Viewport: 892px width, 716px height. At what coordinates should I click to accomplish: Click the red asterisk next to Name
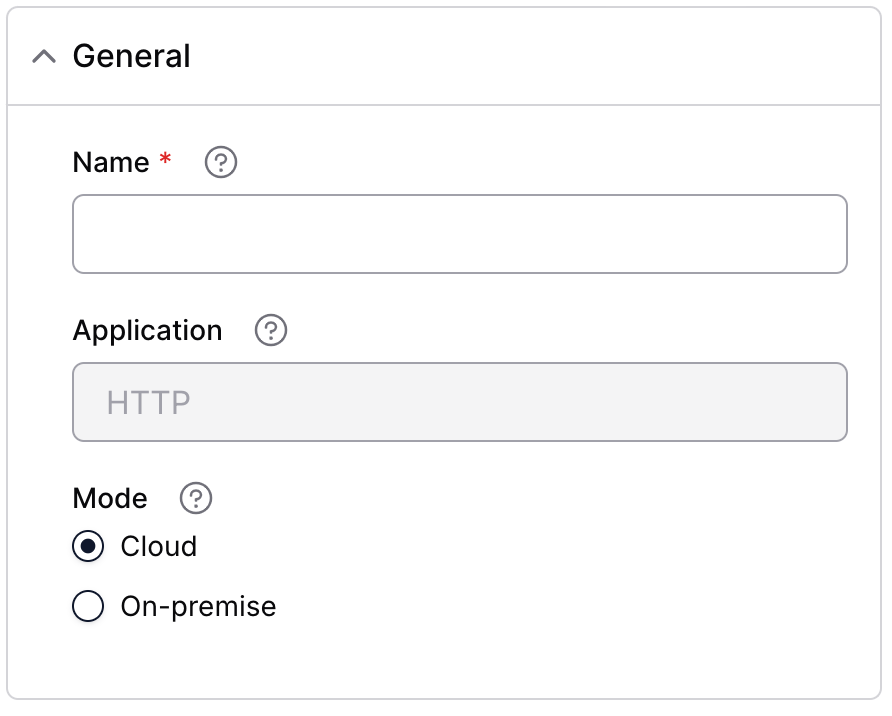coord(165,157)
